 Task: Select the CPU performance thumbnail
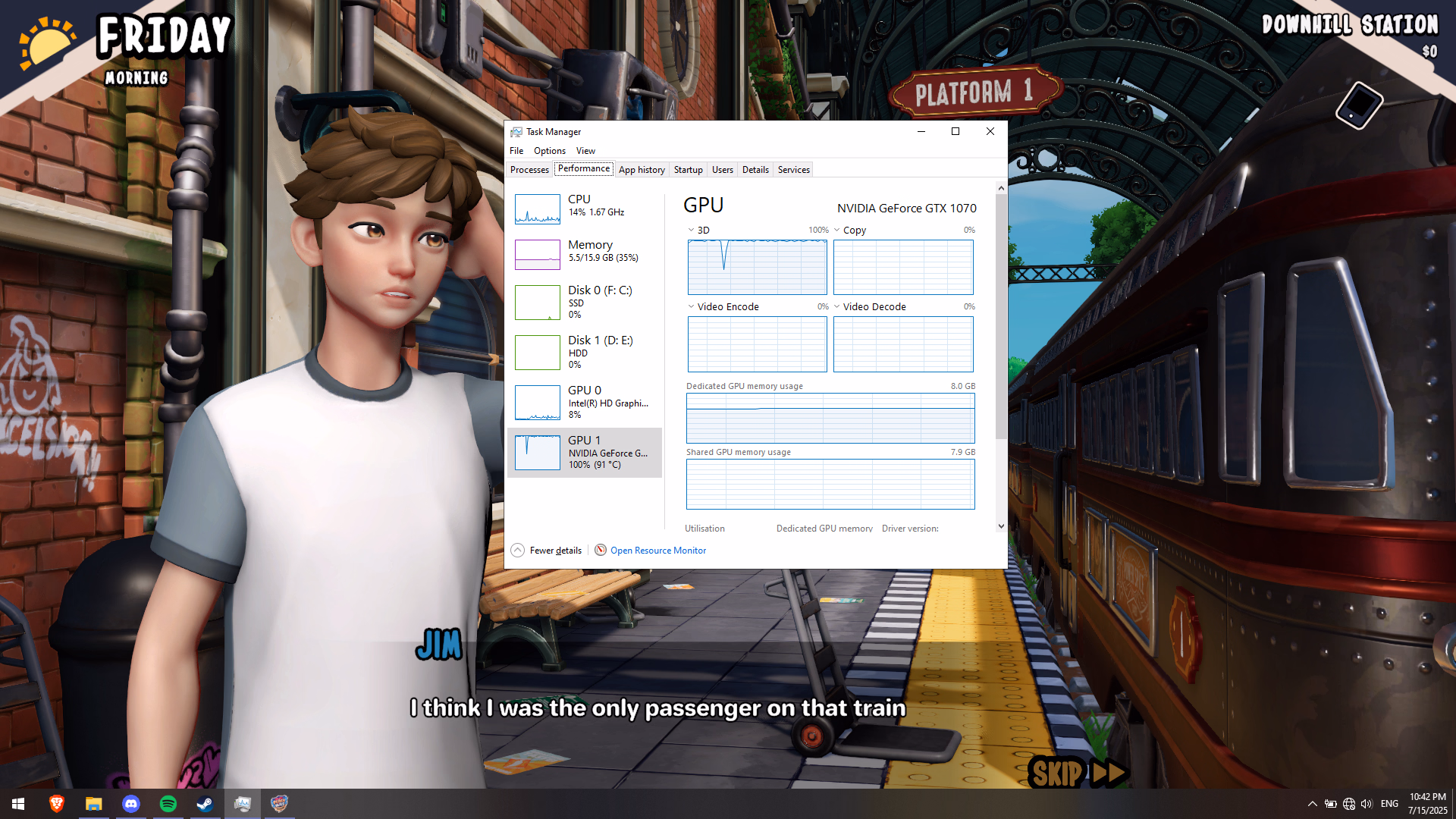537,209
